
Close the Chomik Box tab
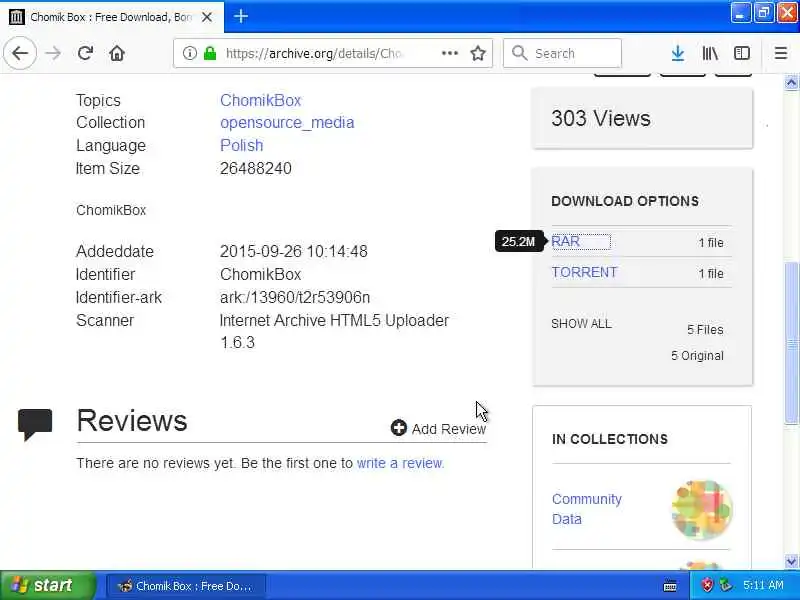tap(207, 17)
